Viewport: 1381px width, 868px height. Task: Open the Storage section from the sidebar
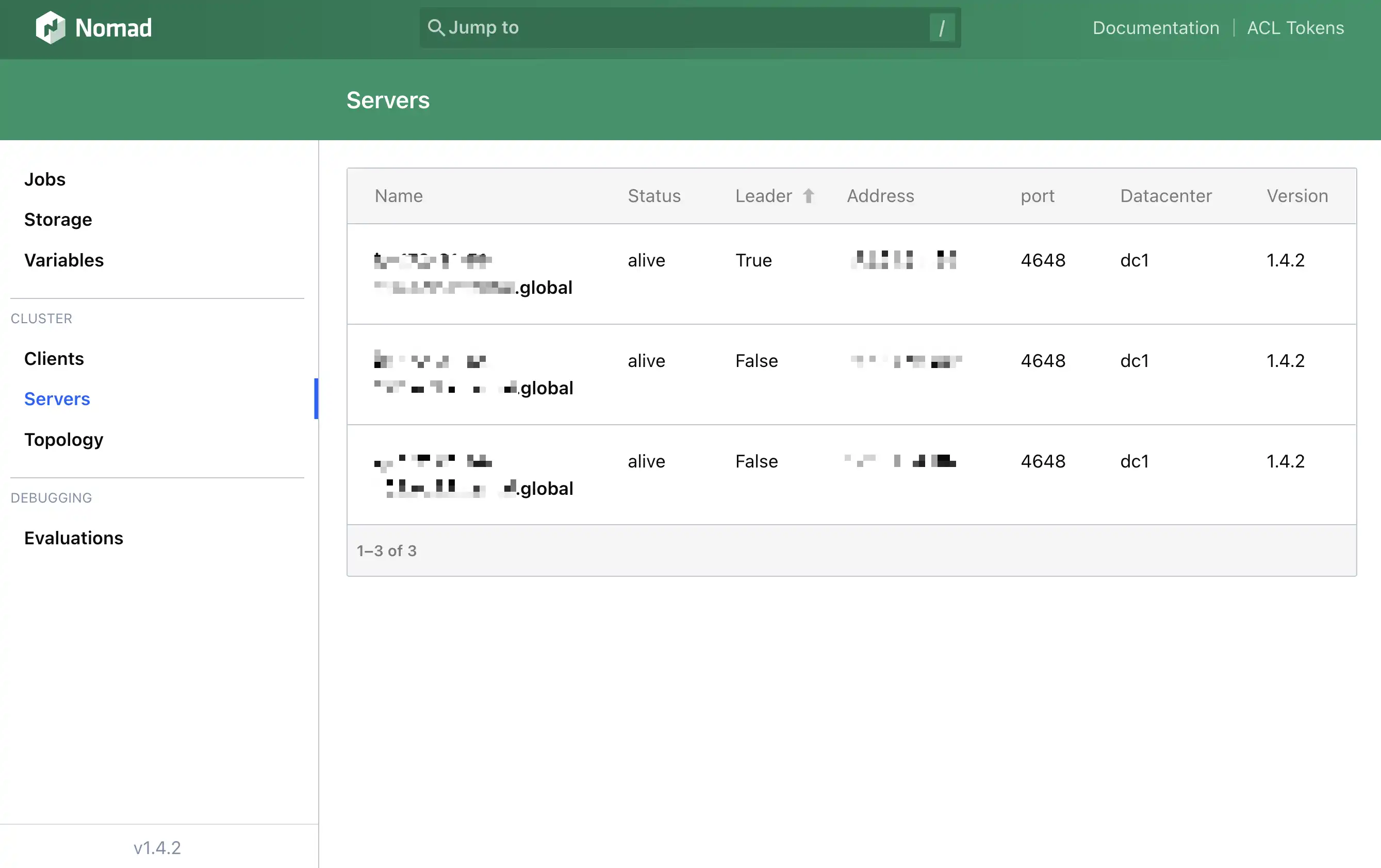pyautogui.click(x=58, y=219)
